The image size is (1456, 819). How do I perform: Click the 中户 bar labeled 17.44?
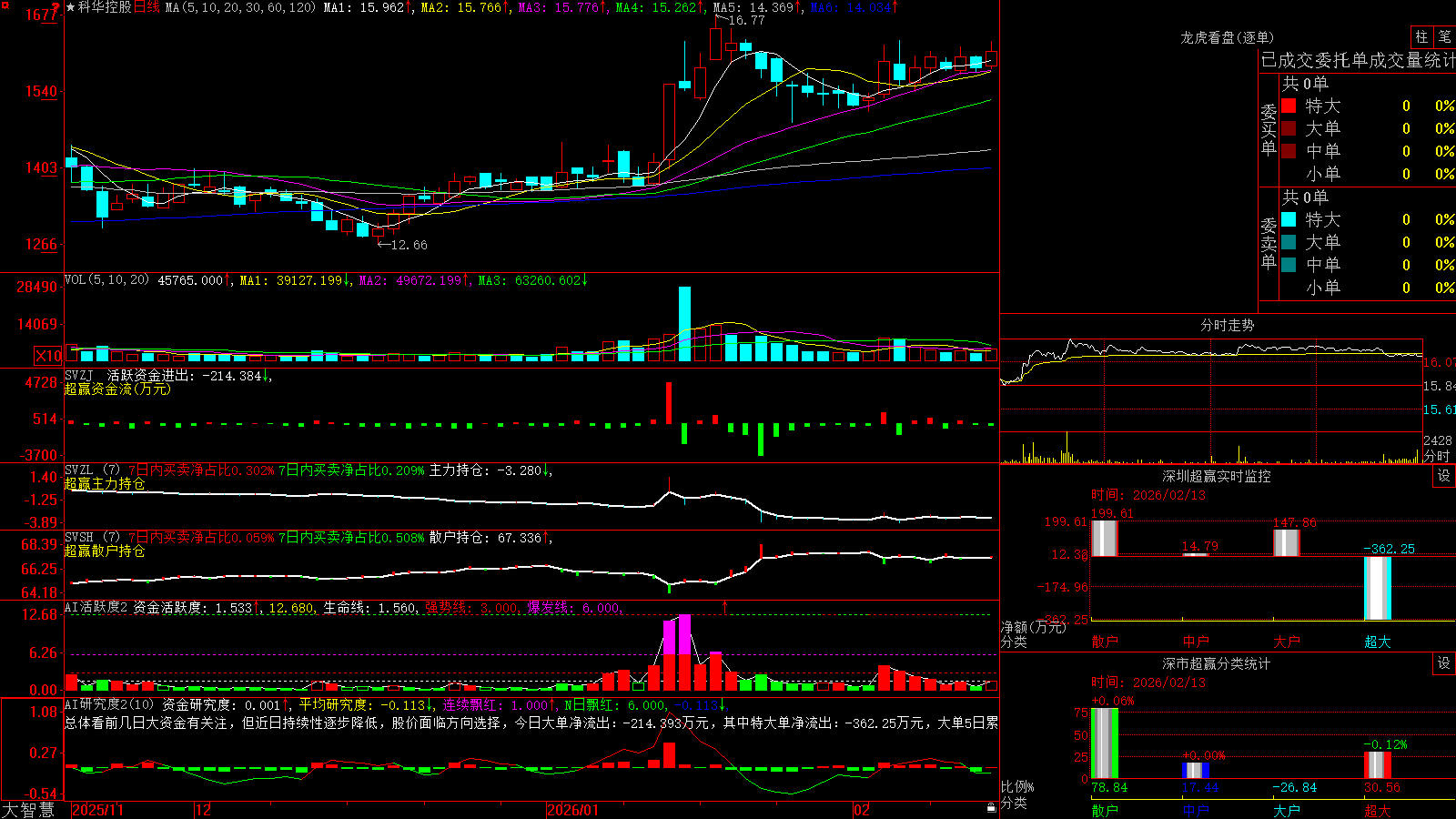click(1196, 771)
